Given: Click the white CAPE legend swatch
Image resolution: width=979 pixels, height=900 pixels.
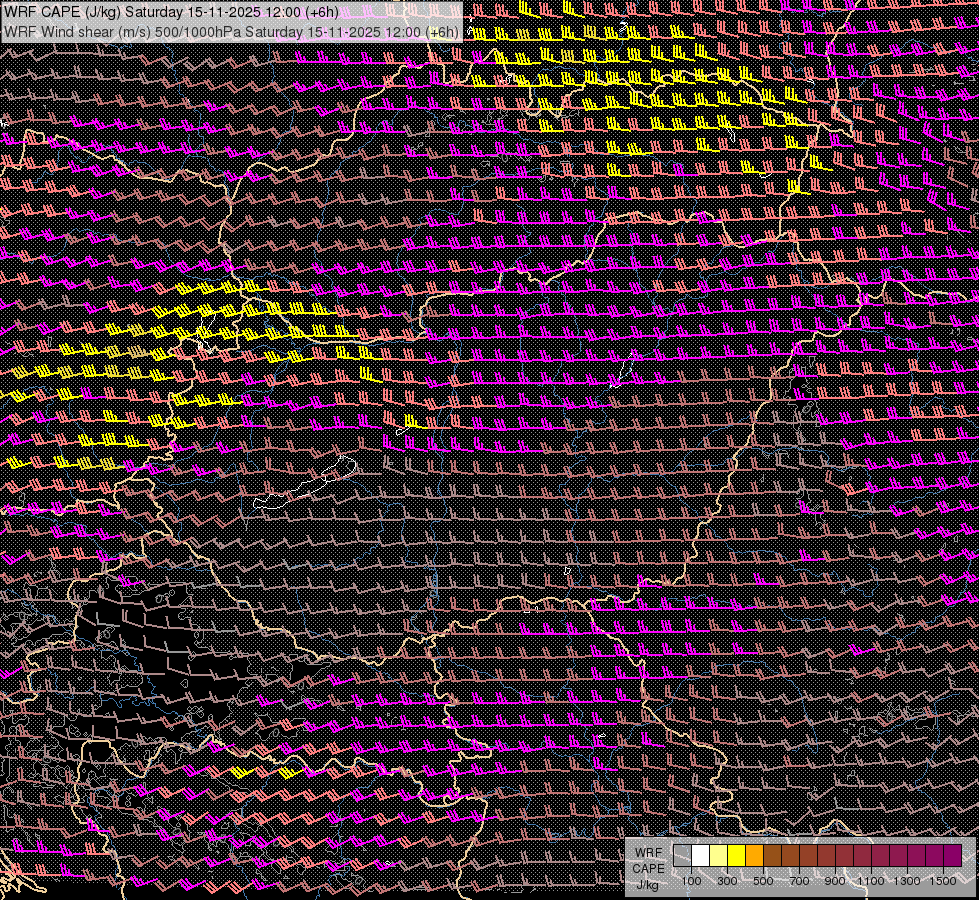Looking at the screenshot, I should (x=701, y=855).
